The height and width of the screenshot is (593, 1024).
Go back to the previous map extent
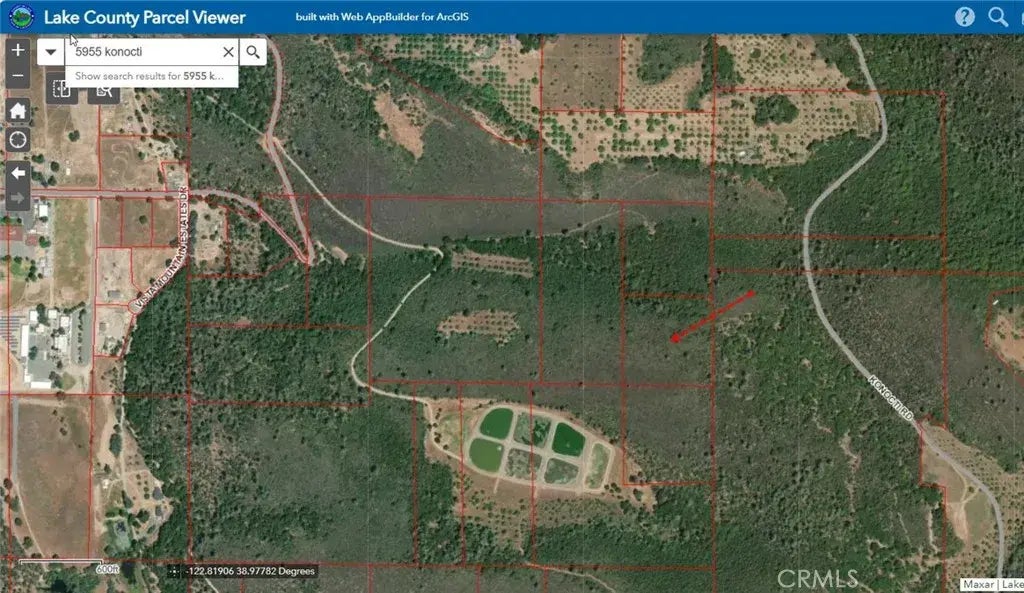18,173
